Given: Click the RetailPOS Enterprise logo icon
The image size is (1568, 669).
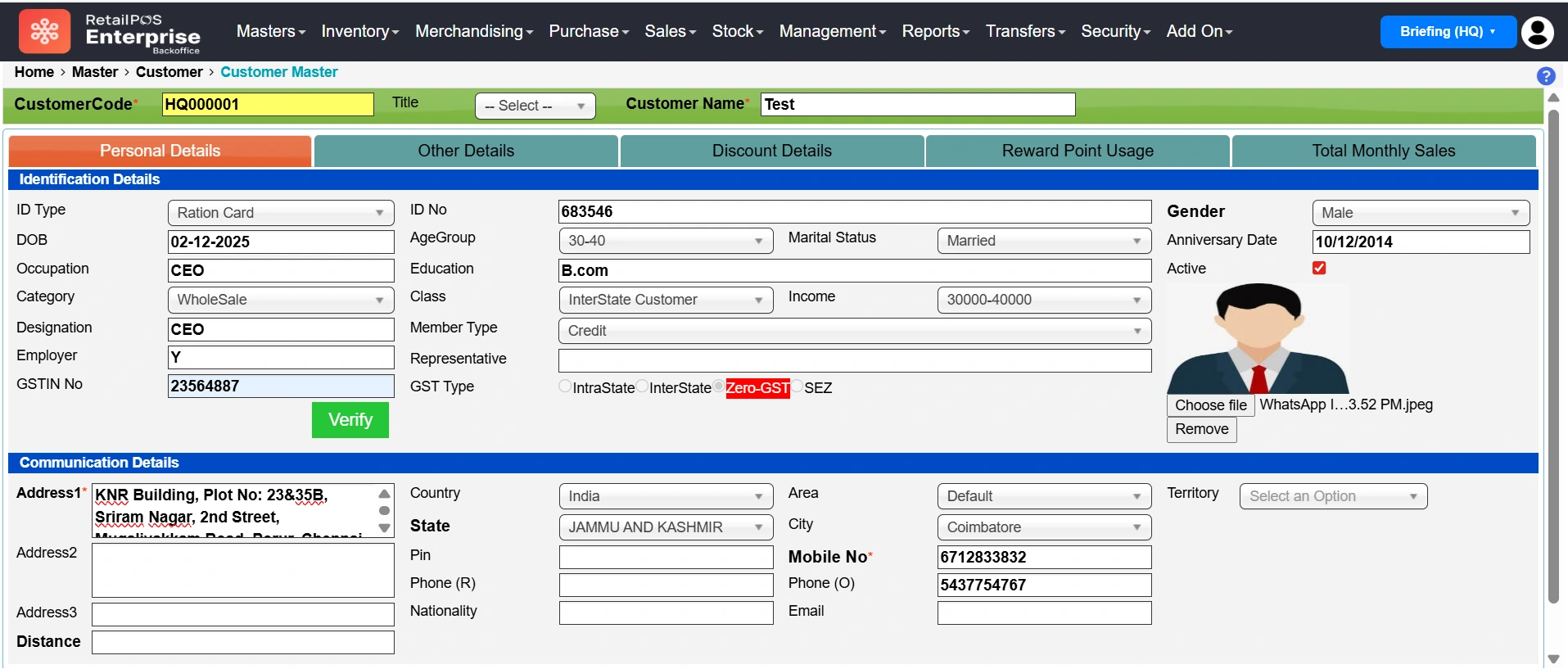Looking at the screenshot, I should click(x=44, y=31).
